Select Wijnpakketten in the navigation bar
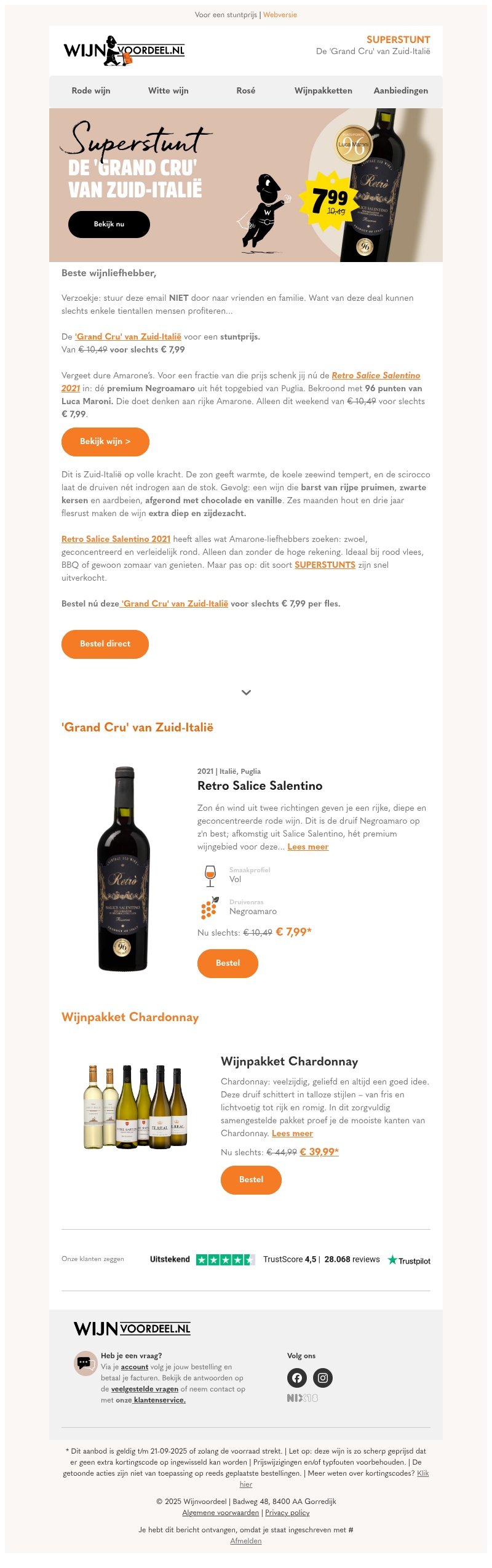This screenshot has height=1568, width=492. (323, 90)
